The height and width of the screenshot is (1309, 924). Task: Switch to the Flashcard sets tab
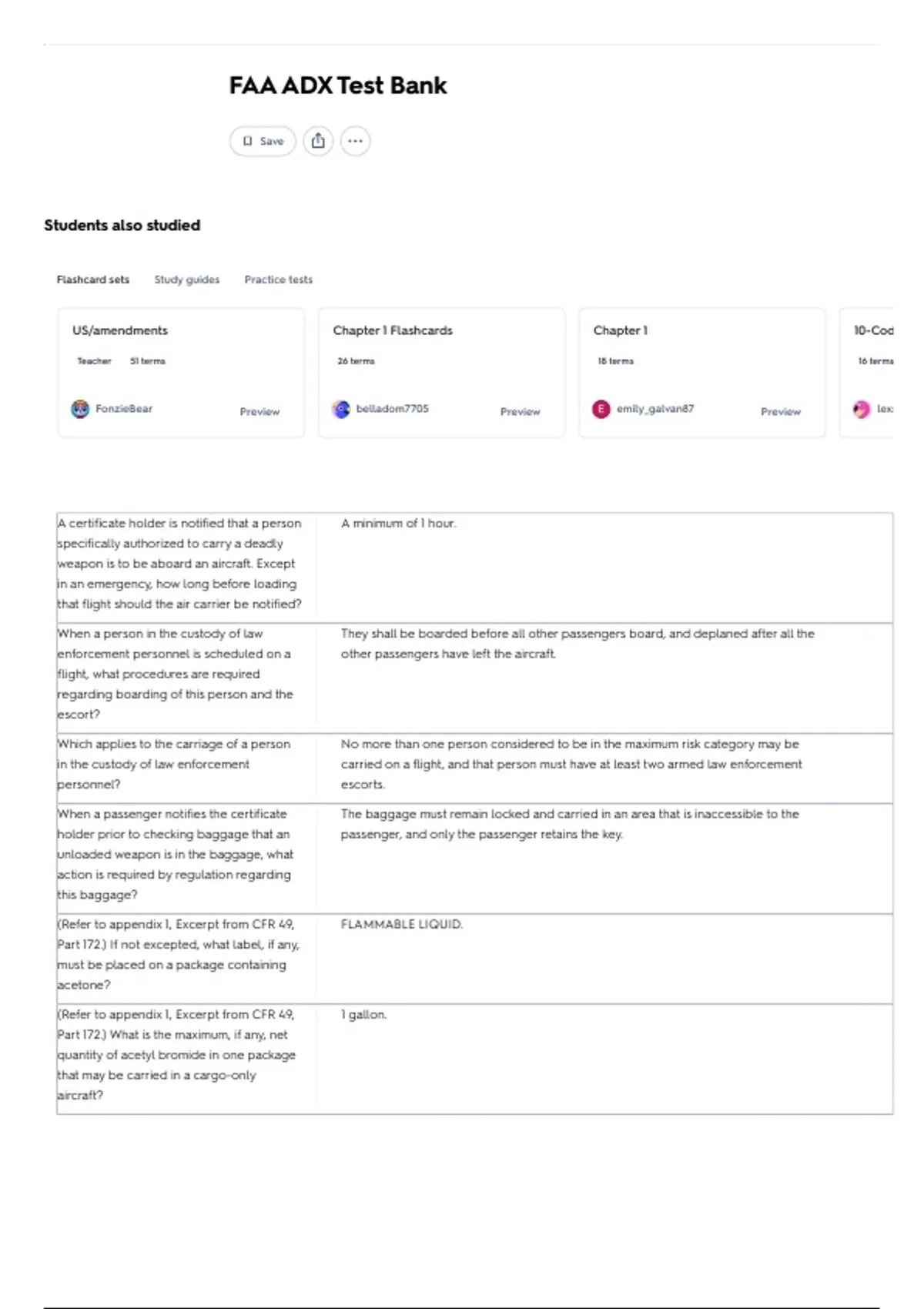pyautogui.click(x=93, y=280)
